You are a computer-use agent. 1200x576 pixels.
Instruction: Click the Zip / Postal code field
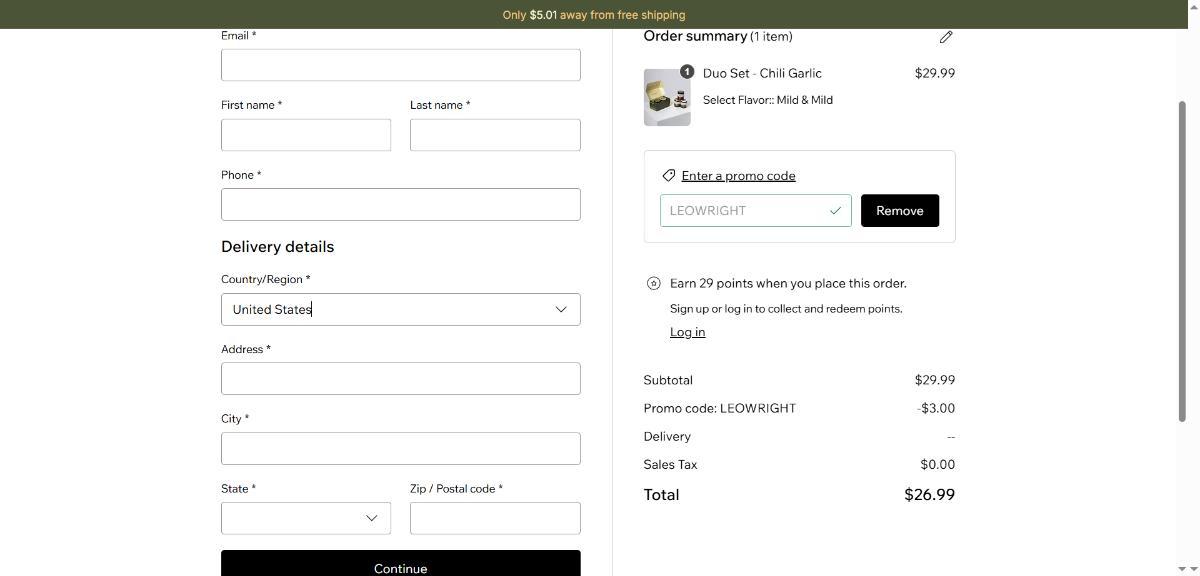(495, 518)
